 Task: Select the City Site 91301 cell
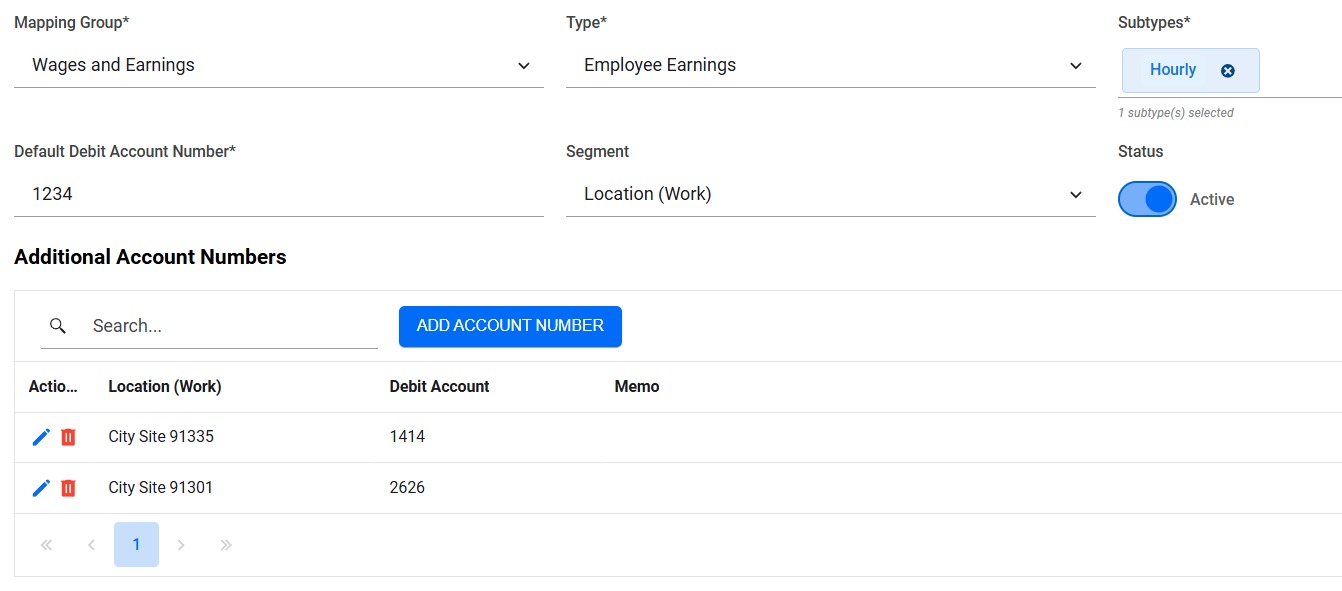coord(161,488)
